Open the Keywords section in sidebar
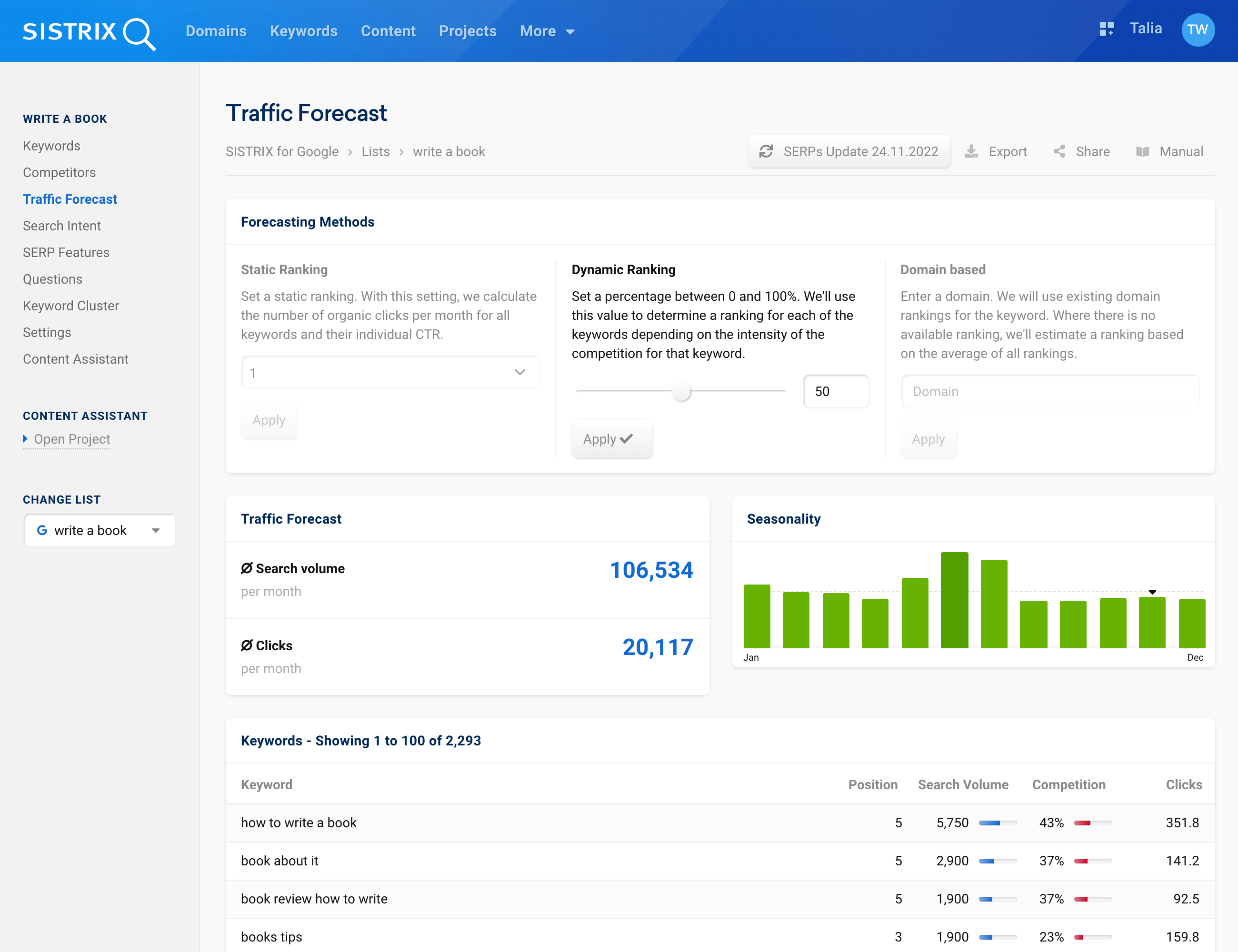The image size is (1238, 952). coord(51,146)
